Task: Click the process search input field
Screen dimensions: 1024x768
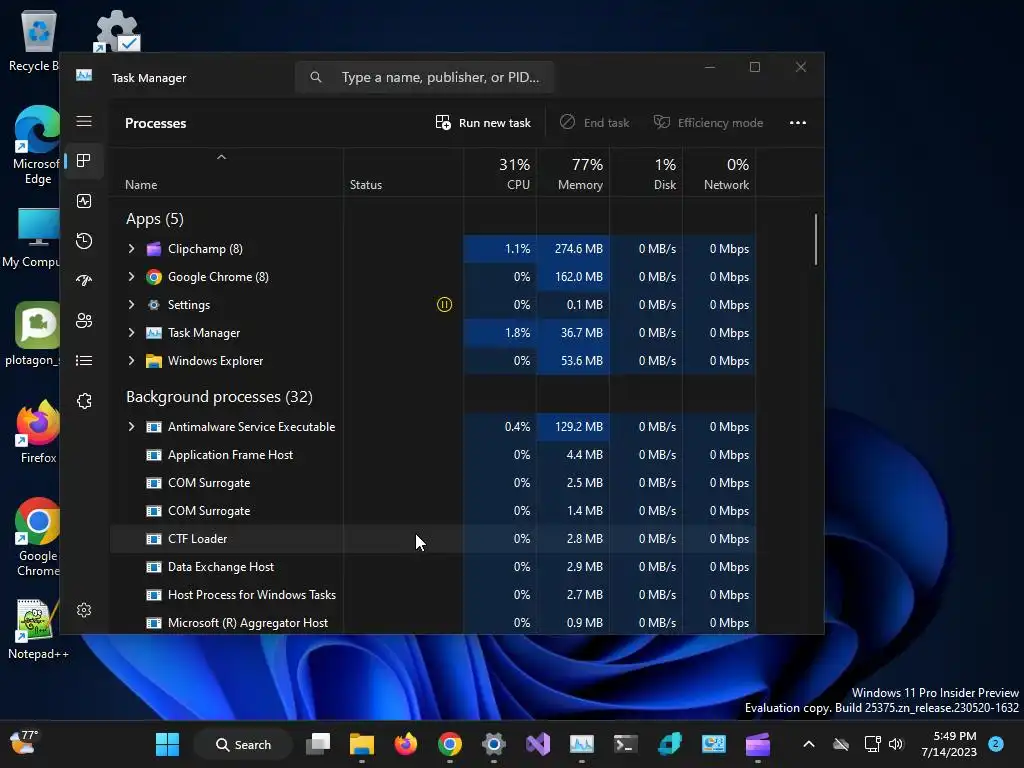Action: (425, 77)
